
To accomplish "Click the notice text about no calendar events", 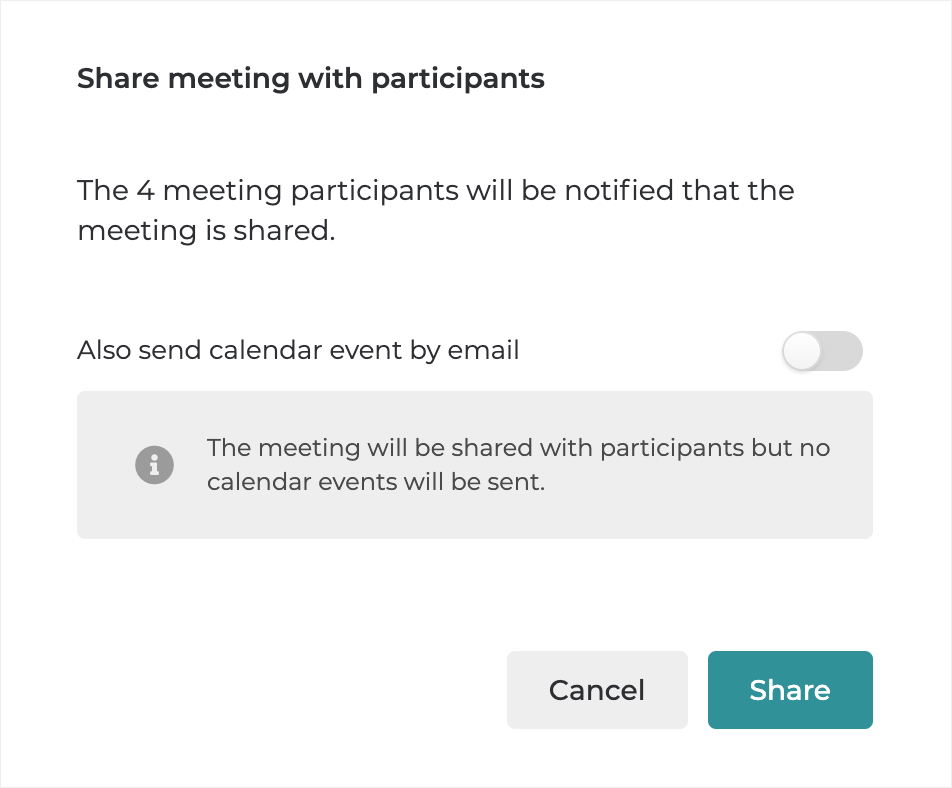I will pyautogui.click(x=518, y=464).
